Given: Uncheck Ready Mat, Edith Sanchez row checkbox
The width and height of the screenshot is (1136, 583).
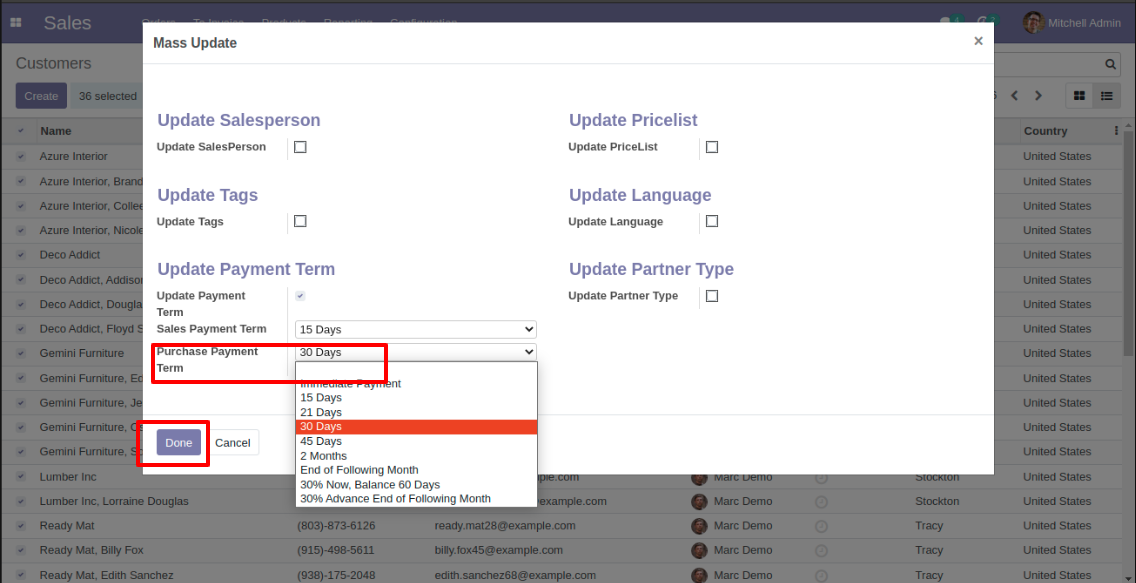Looking at the screenshot, I should coord(21,576).
